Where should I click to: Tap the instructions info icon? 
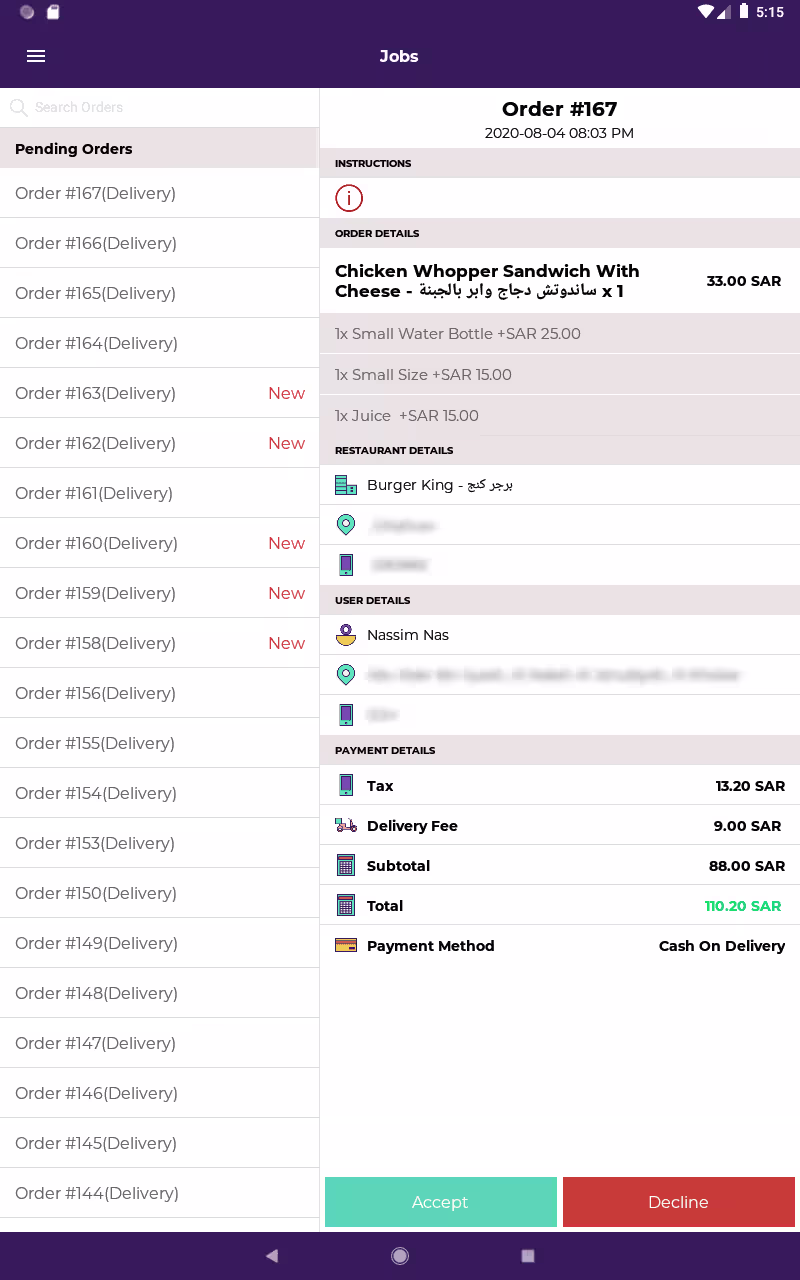tap(348, 198)
